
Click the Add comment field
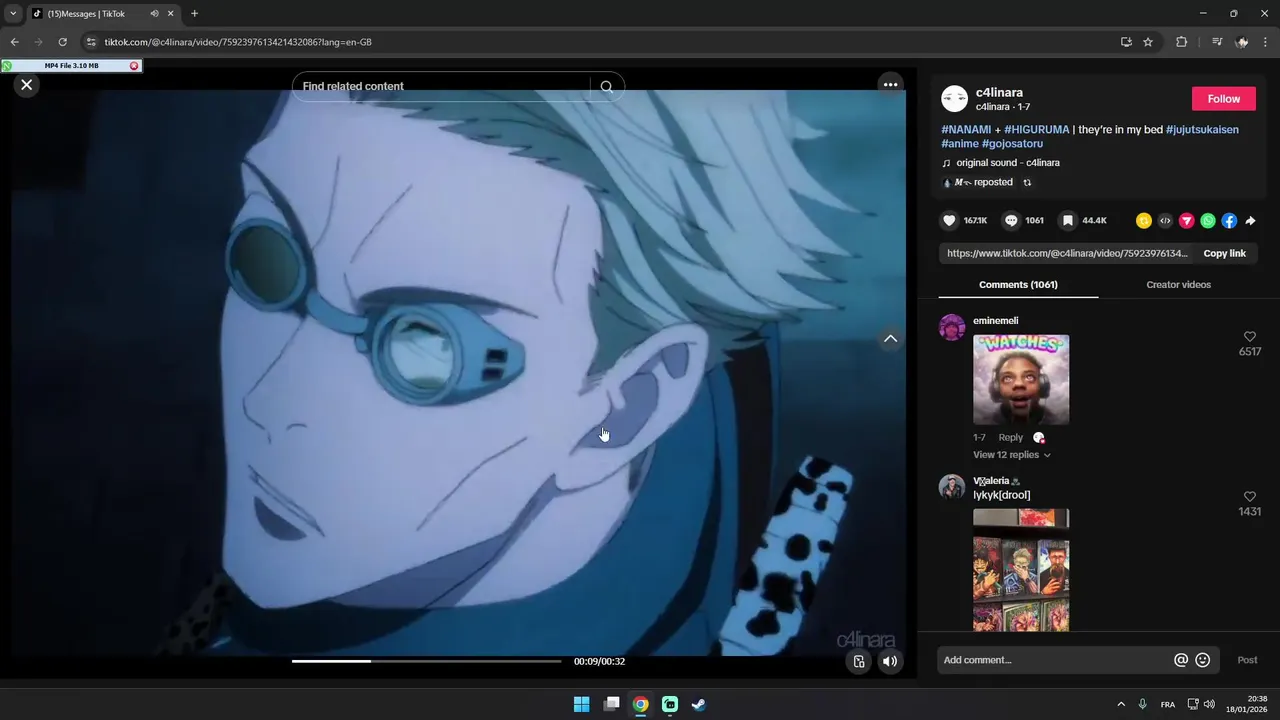(x=1055, y=660)
